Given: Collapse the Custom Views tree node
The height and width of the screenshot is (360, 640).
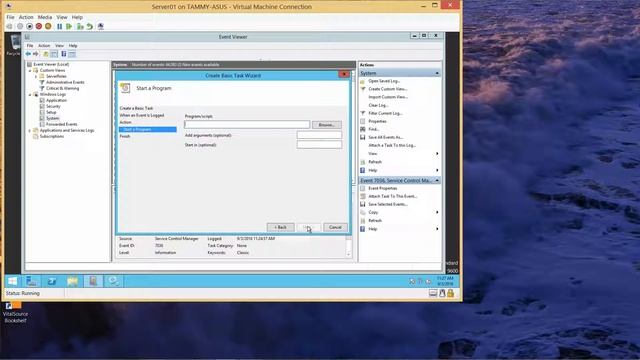Looking at the screenshot, I should click(x=30, y=70).
